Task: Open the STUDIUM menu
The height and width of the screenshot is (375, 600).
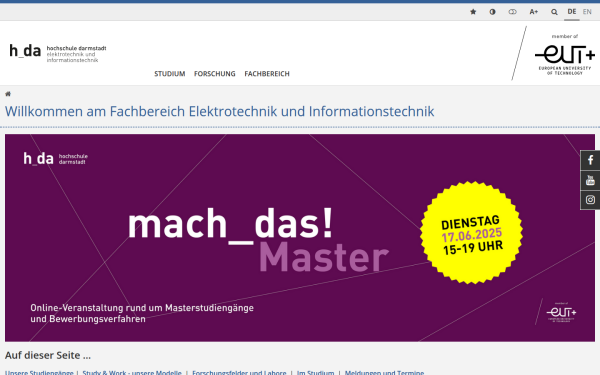Action: 170,73
